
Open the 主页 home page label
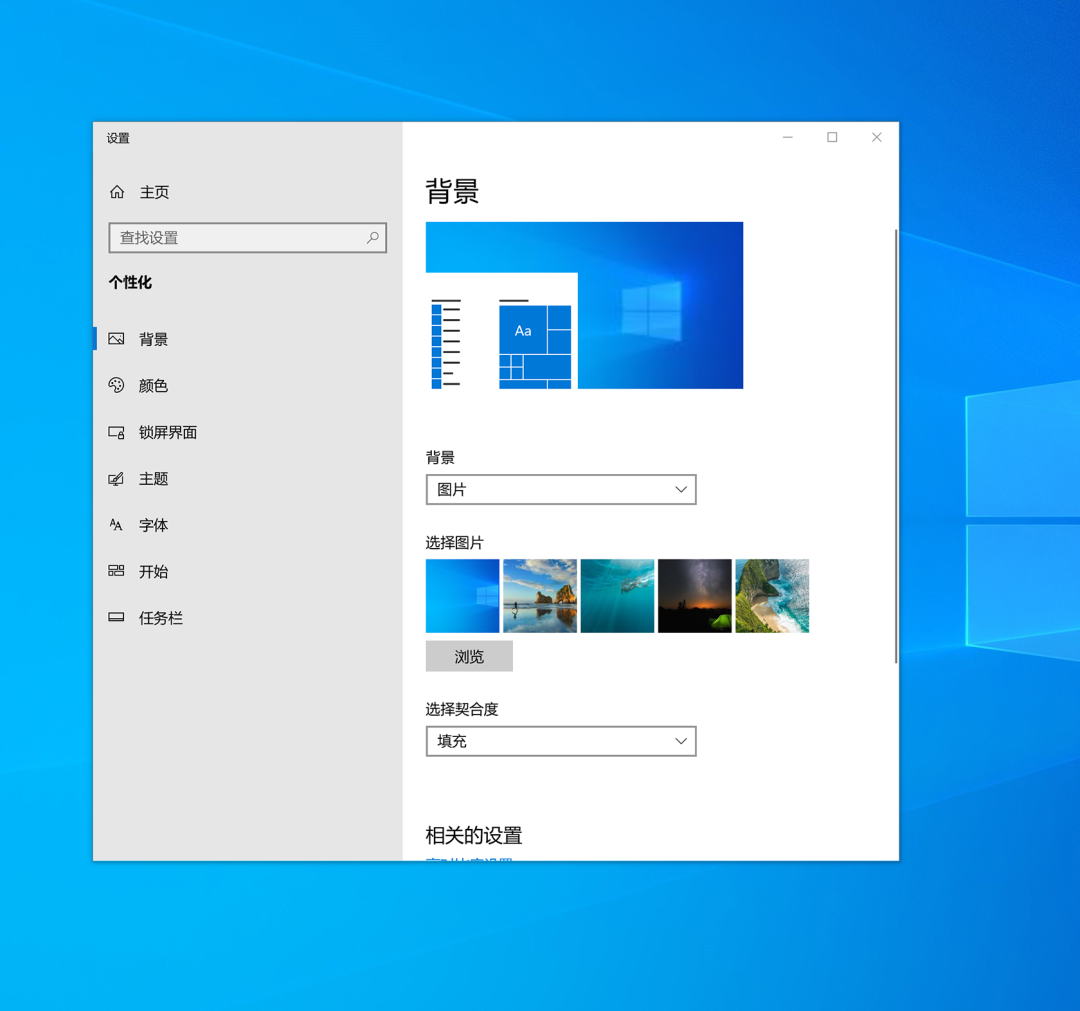click(x=154, y=192)
